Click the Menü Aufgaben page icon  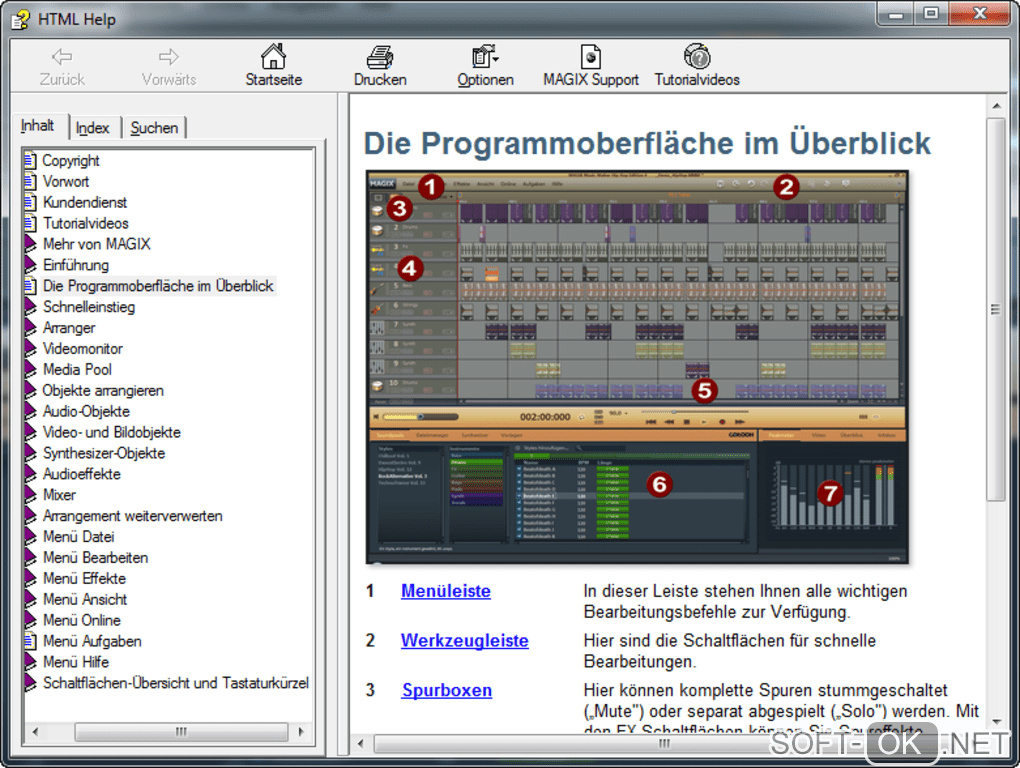point(30,641)
